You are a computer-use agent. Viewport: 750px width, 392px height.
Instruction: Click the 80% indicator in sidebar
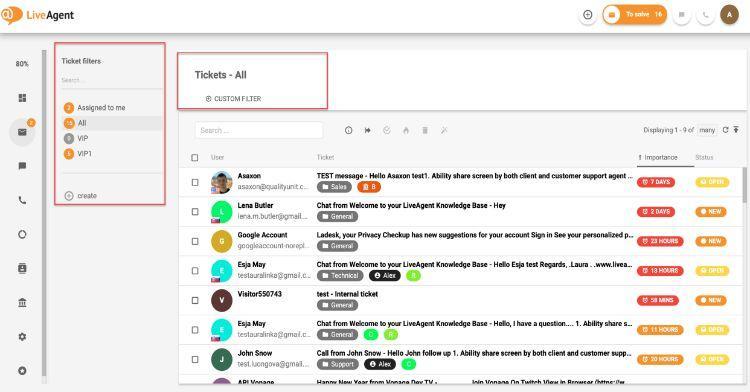coord(22,64)
